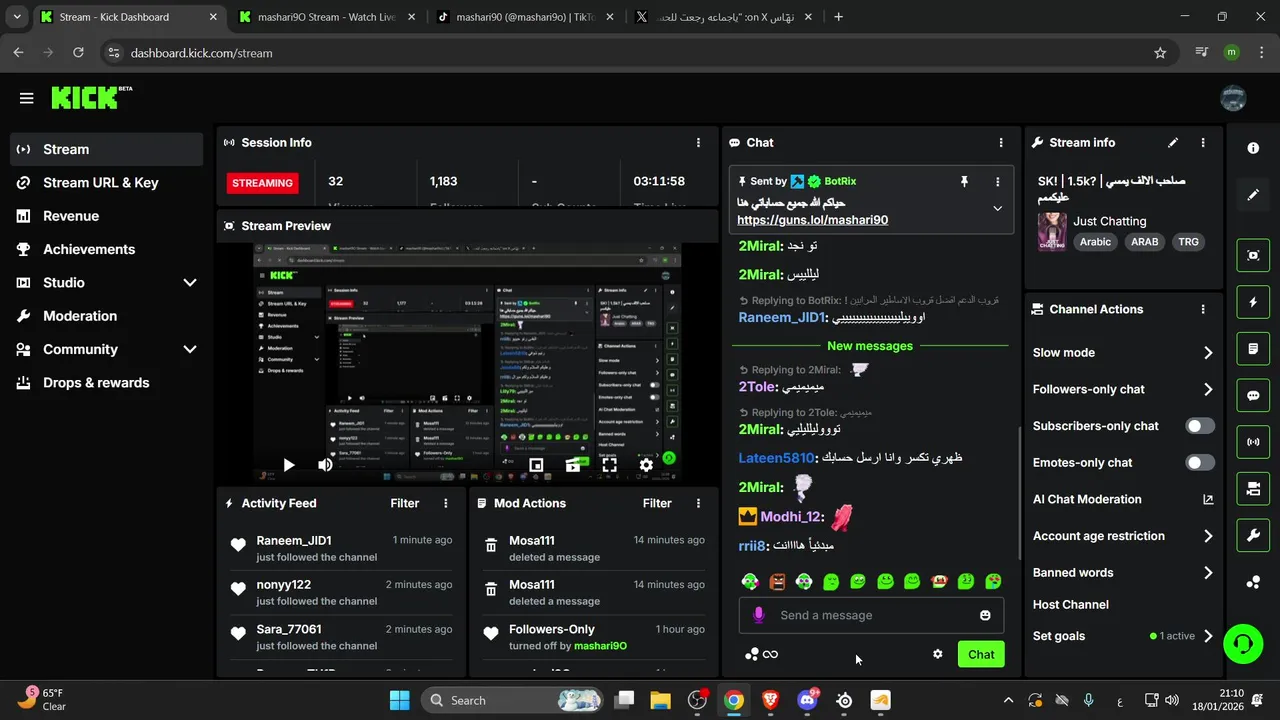Click the Send a message input field
This screenshot has height=720, width=1280.
pyautogui.click(x=871, y=615)
